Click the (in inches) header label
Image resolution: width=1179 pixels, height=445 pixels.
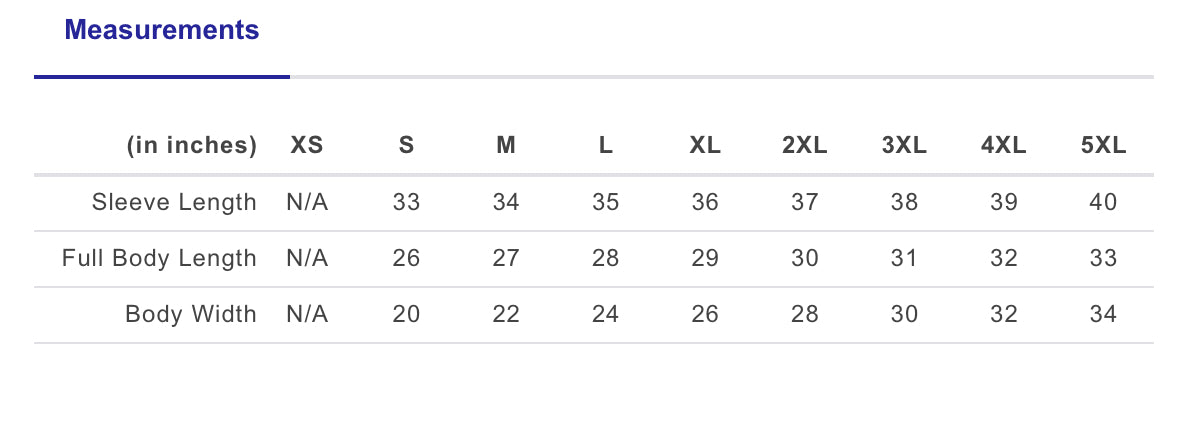pos(192,146)
